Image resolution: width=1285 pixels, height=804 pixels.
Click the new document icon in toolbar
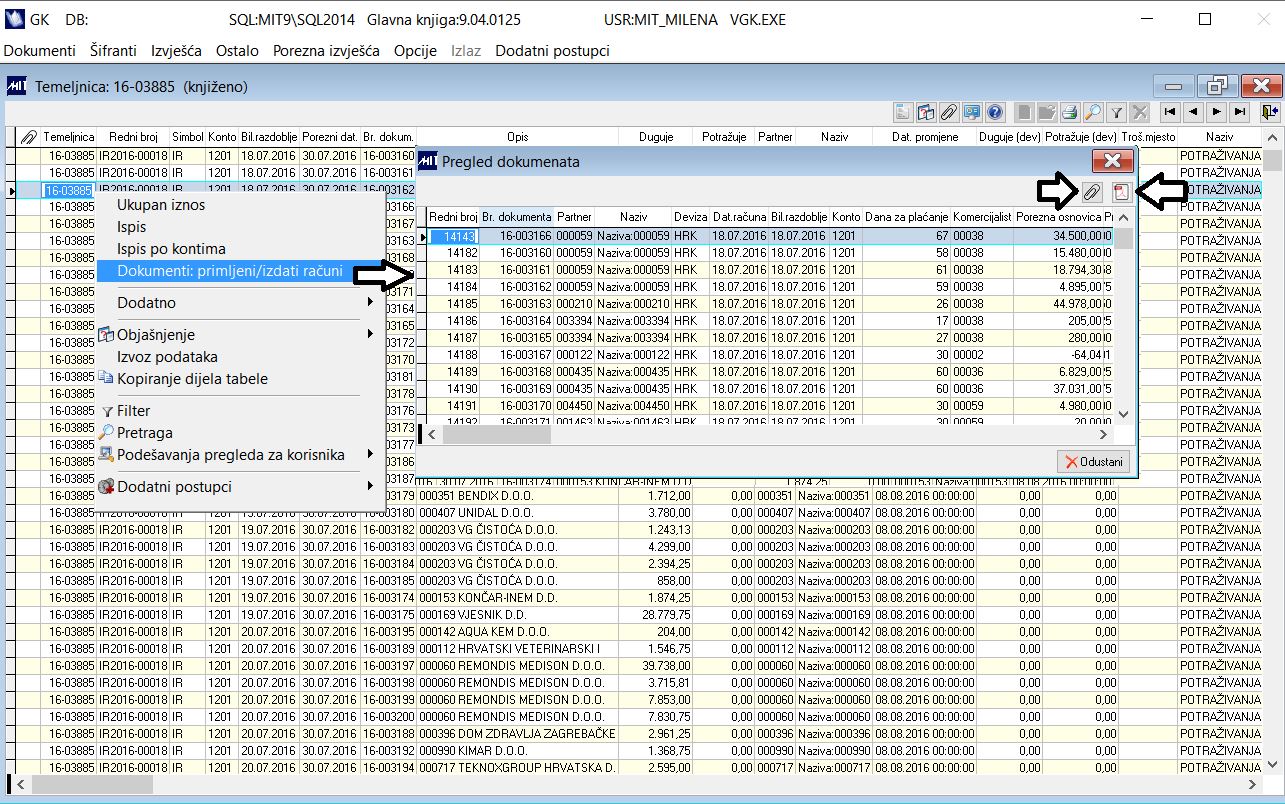coord(1024,112)
